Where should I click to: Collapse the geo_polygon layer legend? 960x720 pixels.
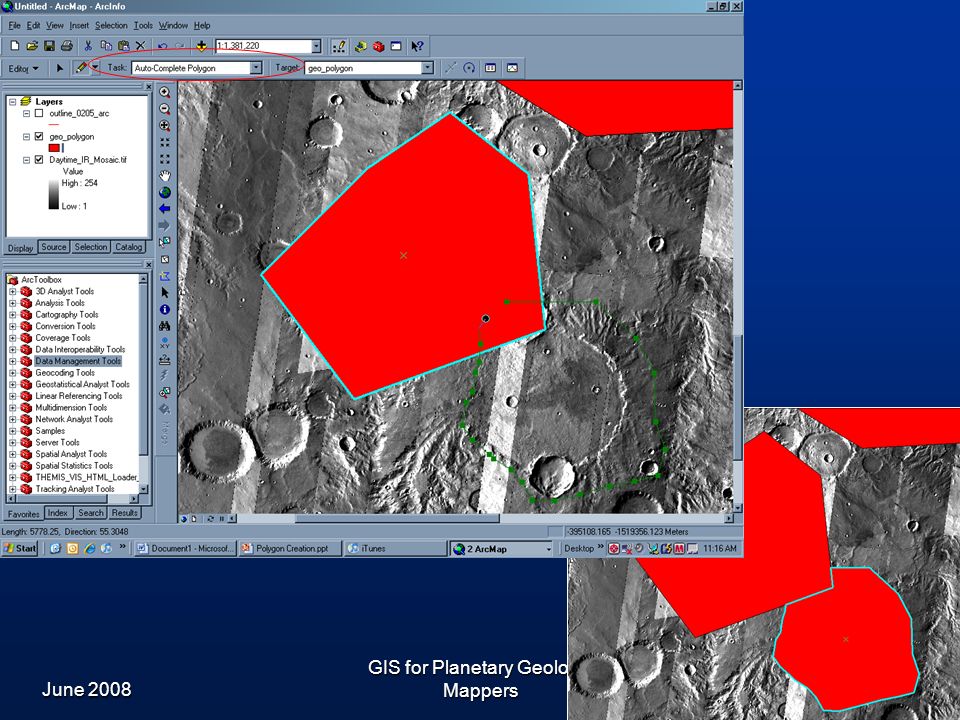(x=26, y=137)
